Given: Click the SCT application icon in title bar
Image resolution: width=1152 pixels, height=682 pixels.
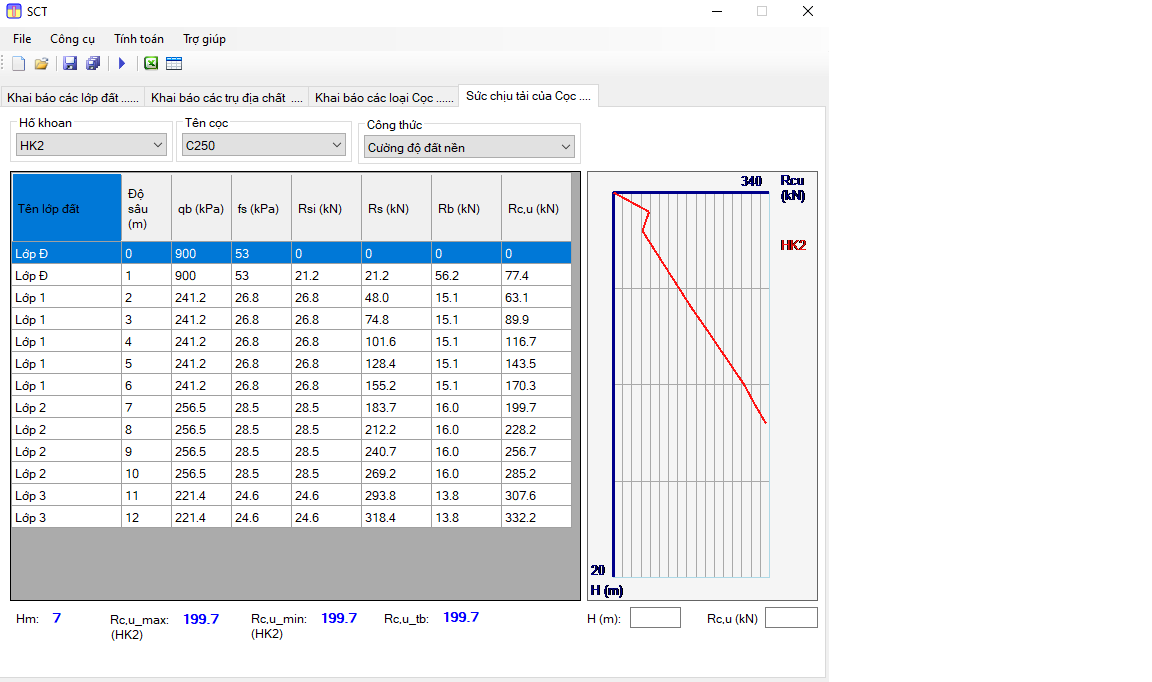Looking at the screenshot, I should [13, 11].
